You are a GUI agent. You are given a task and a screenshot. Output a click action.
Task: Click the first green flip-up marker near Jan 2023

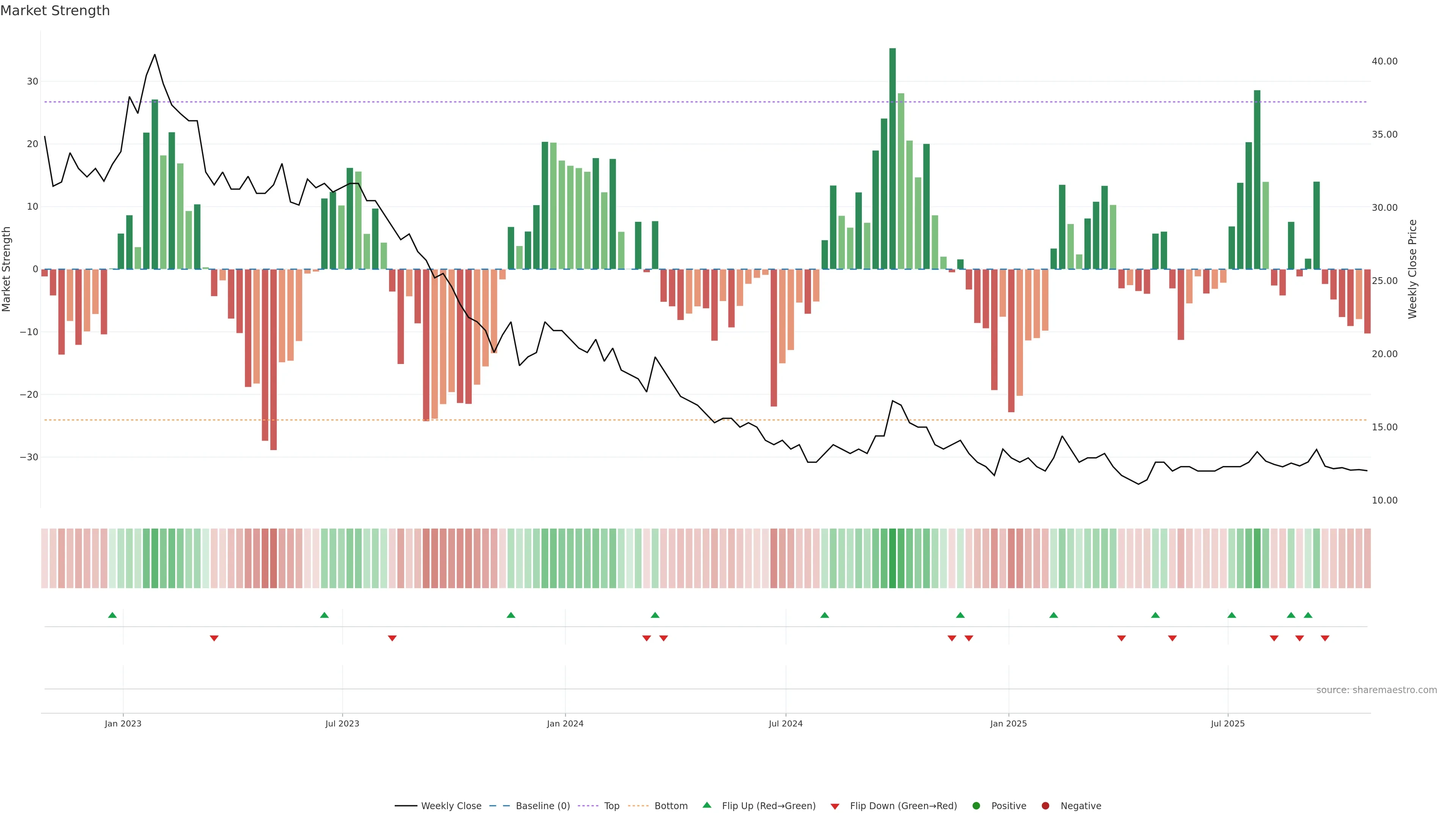[x=112, y=615]
